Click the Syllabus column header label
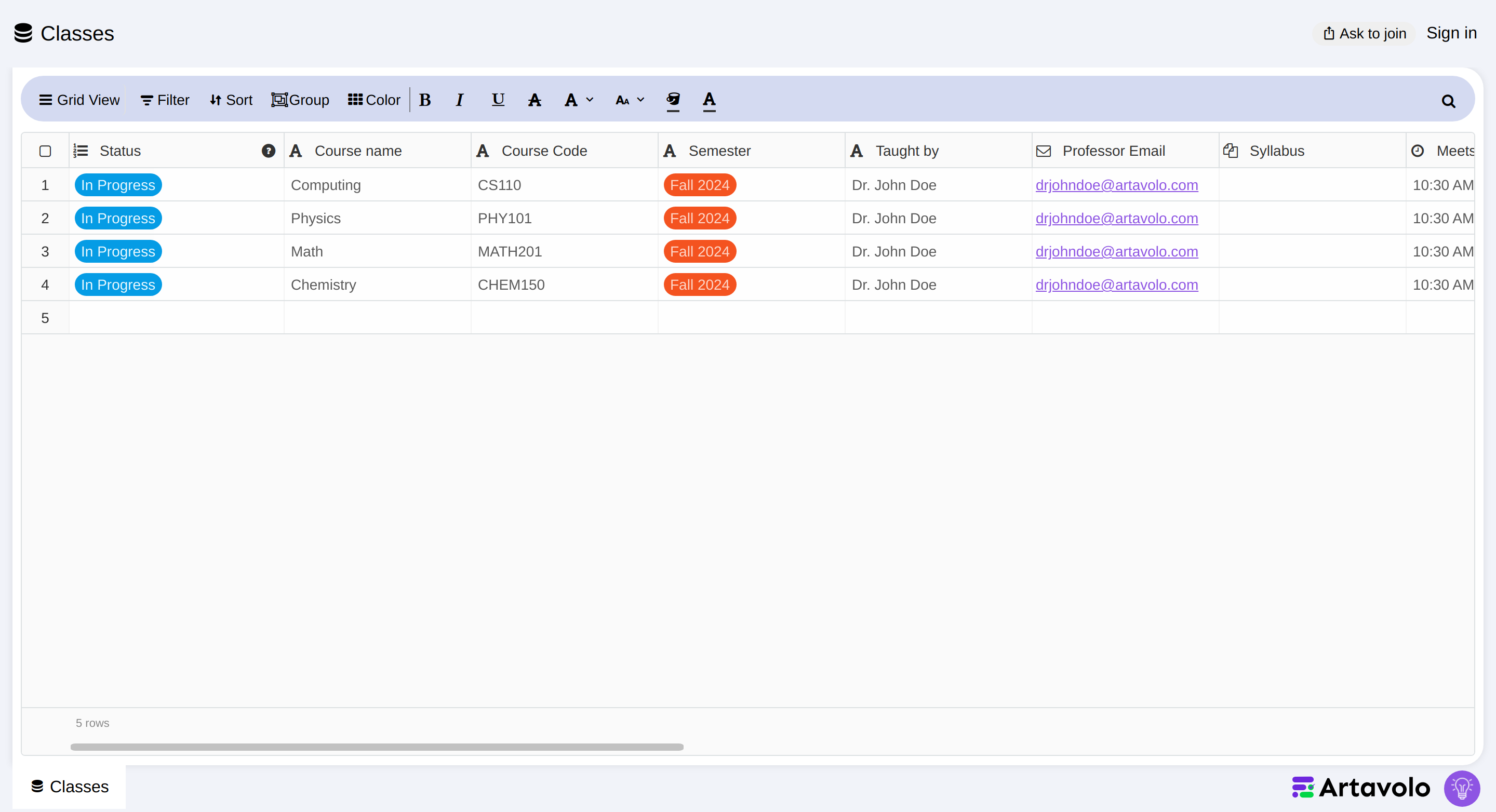Image resolution: width=1496 pixels, height=812 pixels. point(1277,151)
